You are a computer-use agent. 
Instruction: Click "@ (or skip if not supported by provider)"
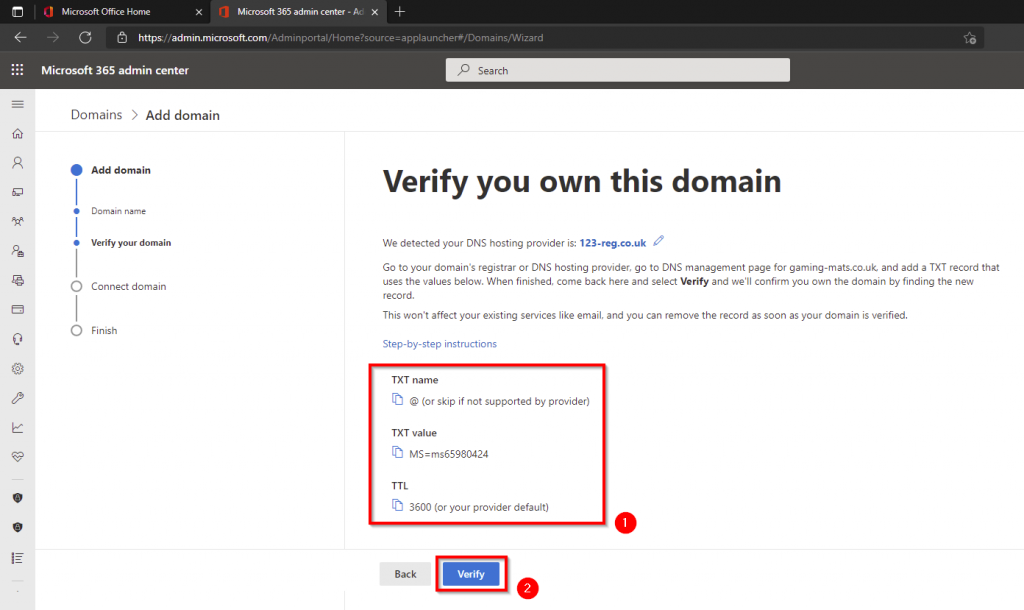point(500,401)
